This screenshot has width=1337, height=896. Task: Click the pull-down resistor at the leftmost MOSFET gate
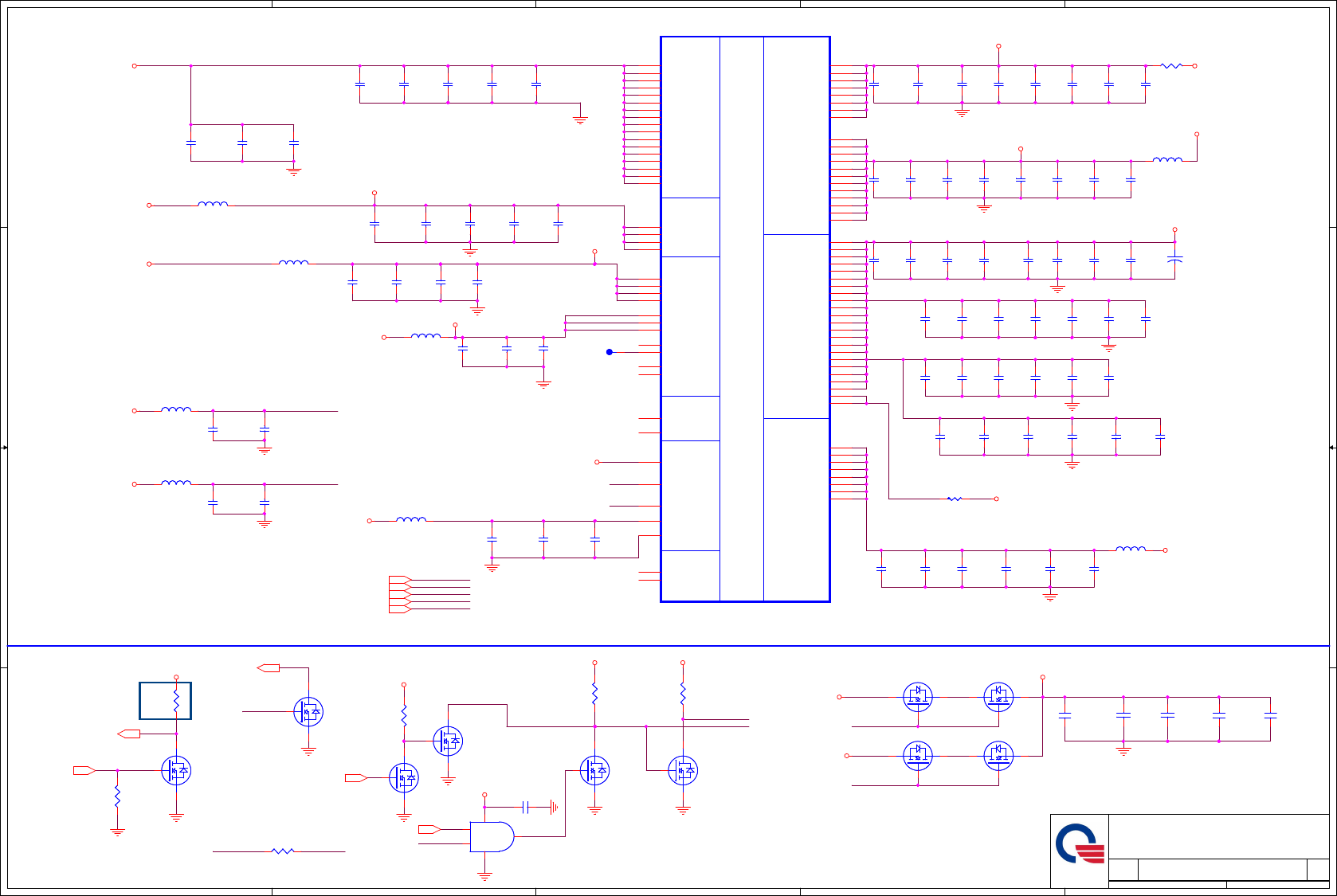[117, 796]
